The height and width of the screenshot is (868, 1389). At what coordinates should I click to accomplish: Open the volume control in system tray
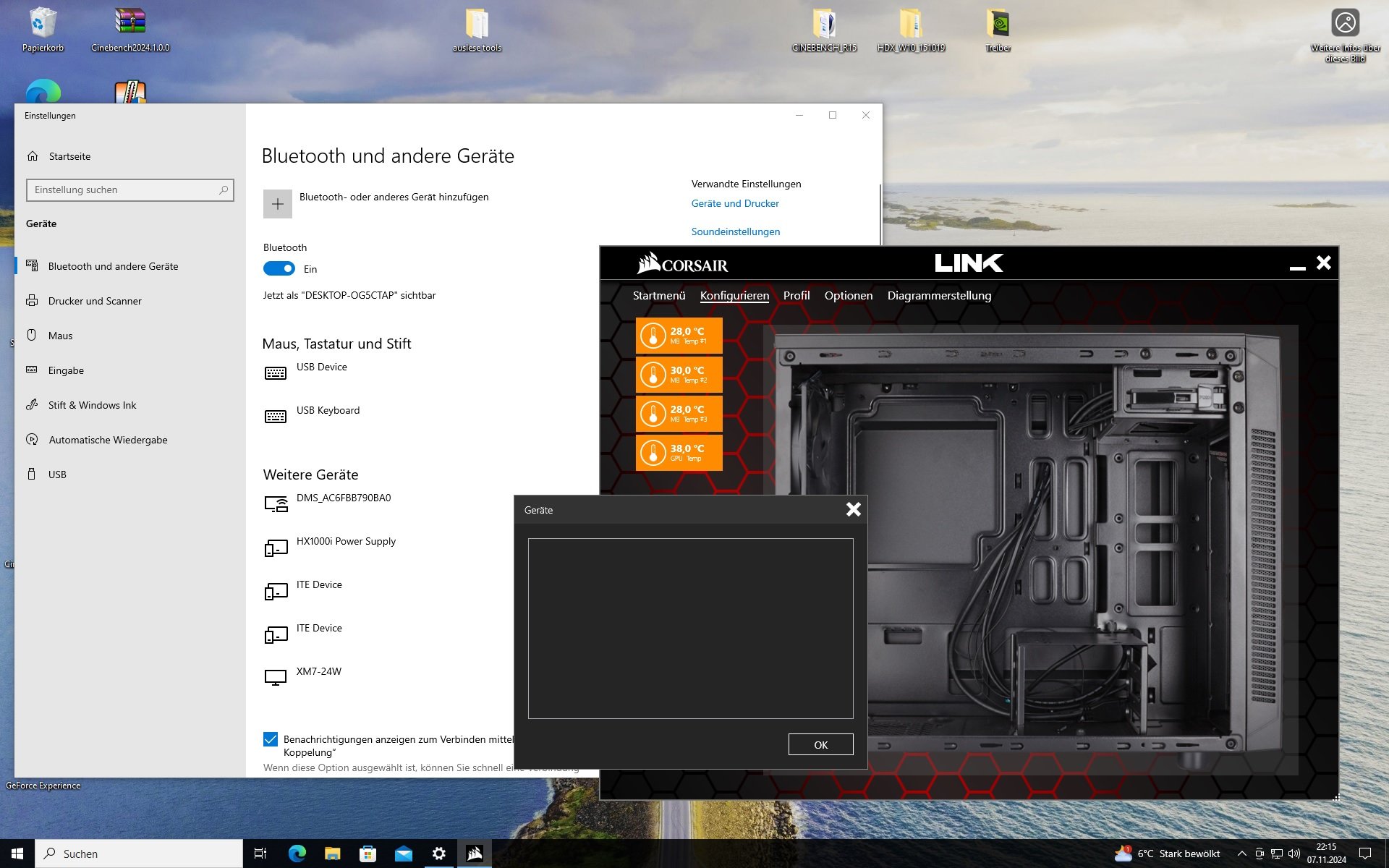tap(1294, 854)
